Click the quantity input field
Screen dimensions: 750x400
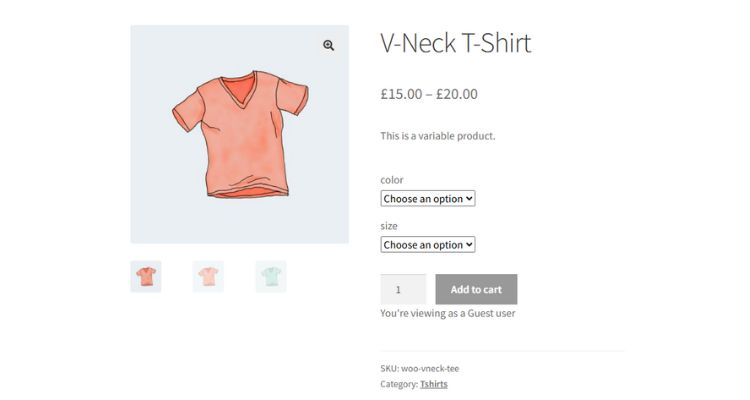click(x=402, y=290)
